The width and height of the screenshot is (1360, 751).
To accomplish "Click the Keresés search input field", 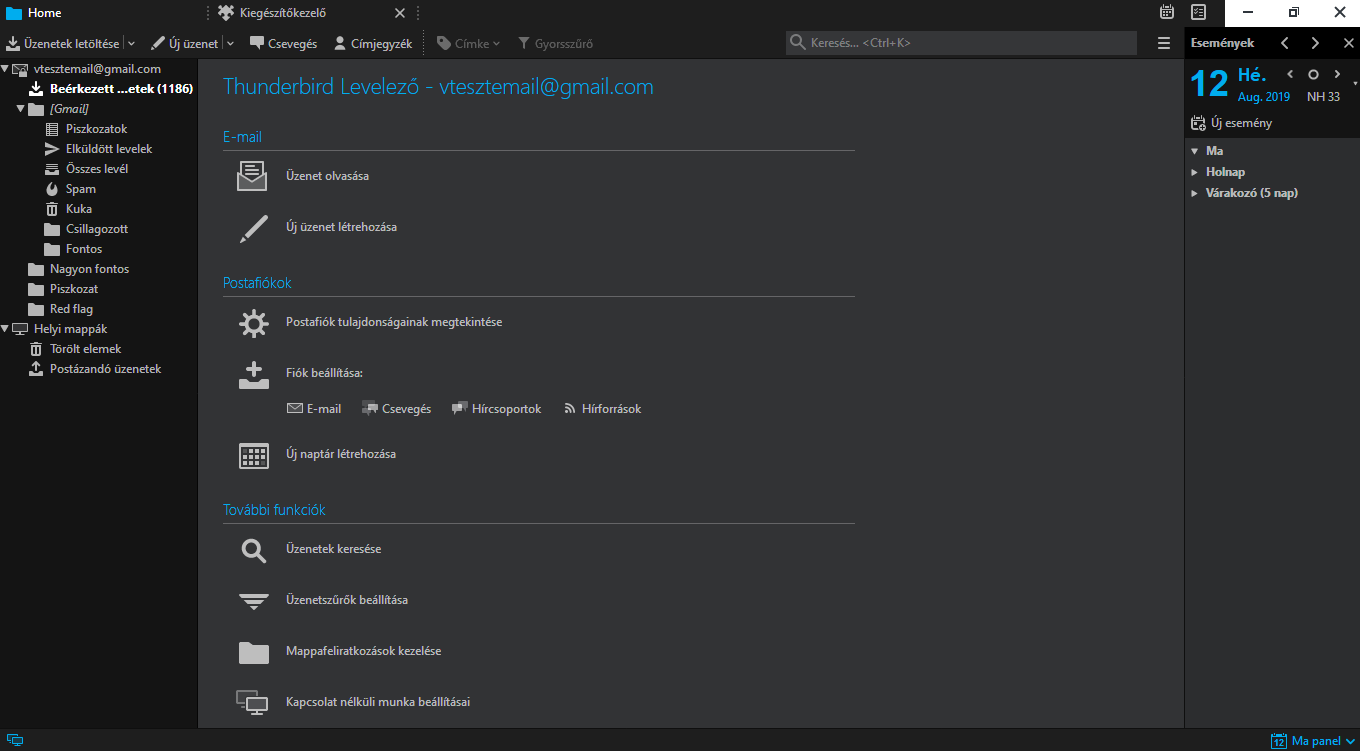I will coord(965,43).
